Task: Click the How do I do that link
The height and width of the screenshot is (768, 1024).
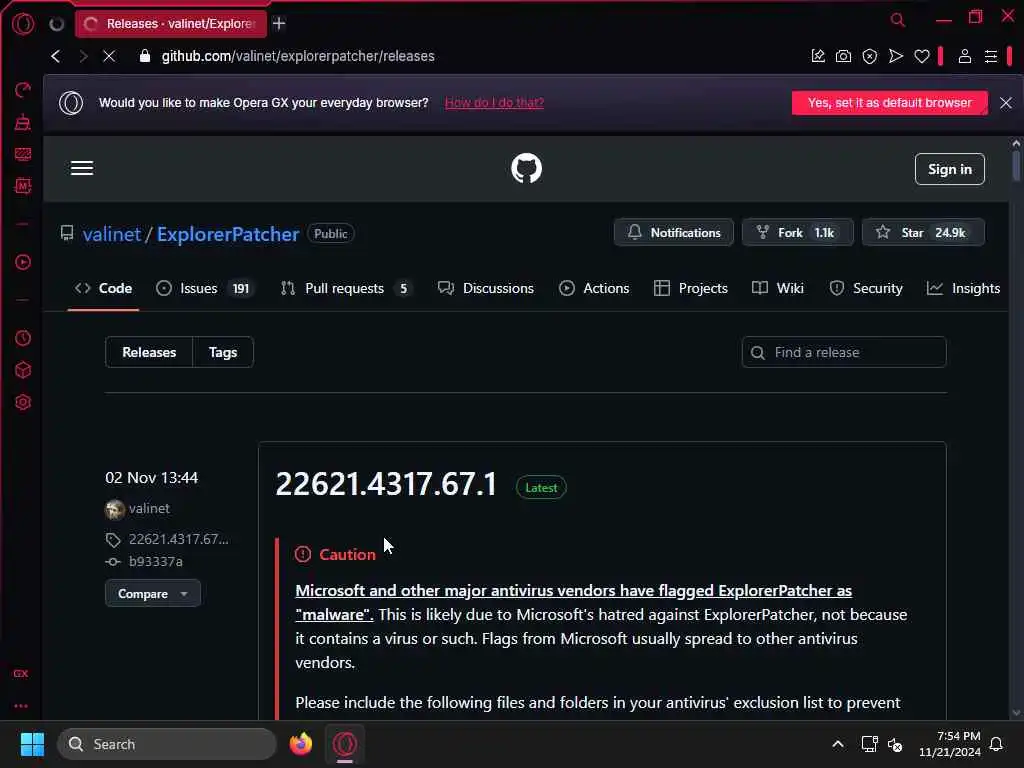Action: 494,103
